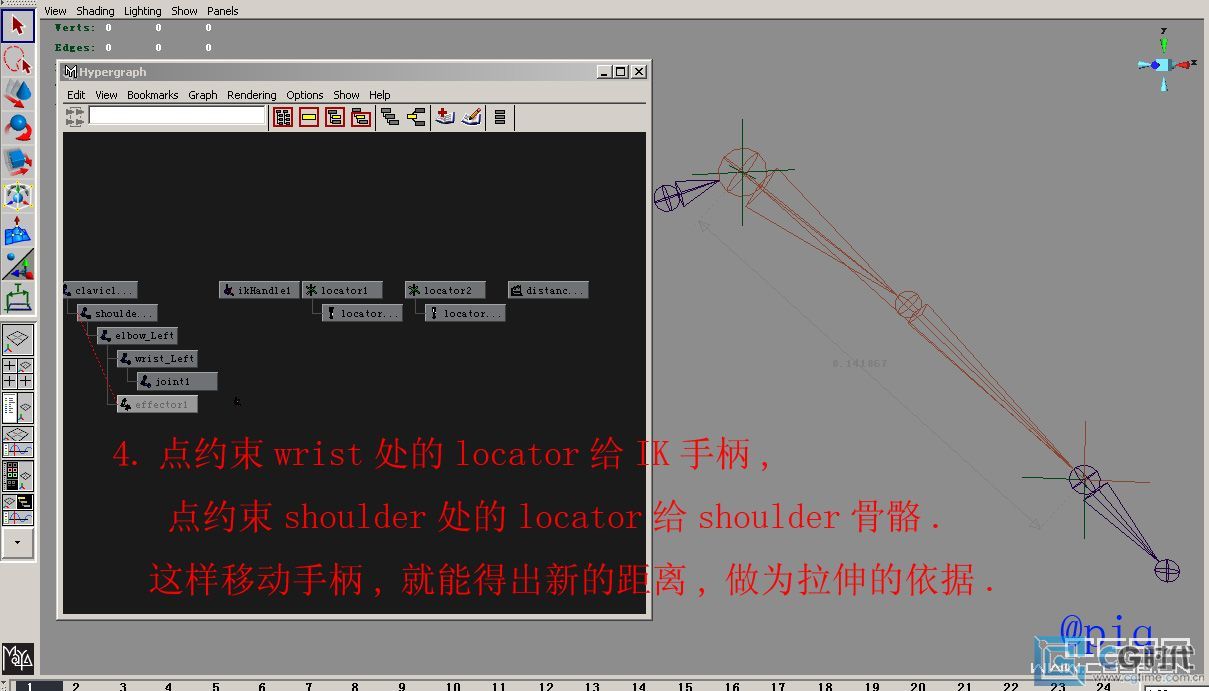Click Hypergraph name filter input field

[177, 116]
